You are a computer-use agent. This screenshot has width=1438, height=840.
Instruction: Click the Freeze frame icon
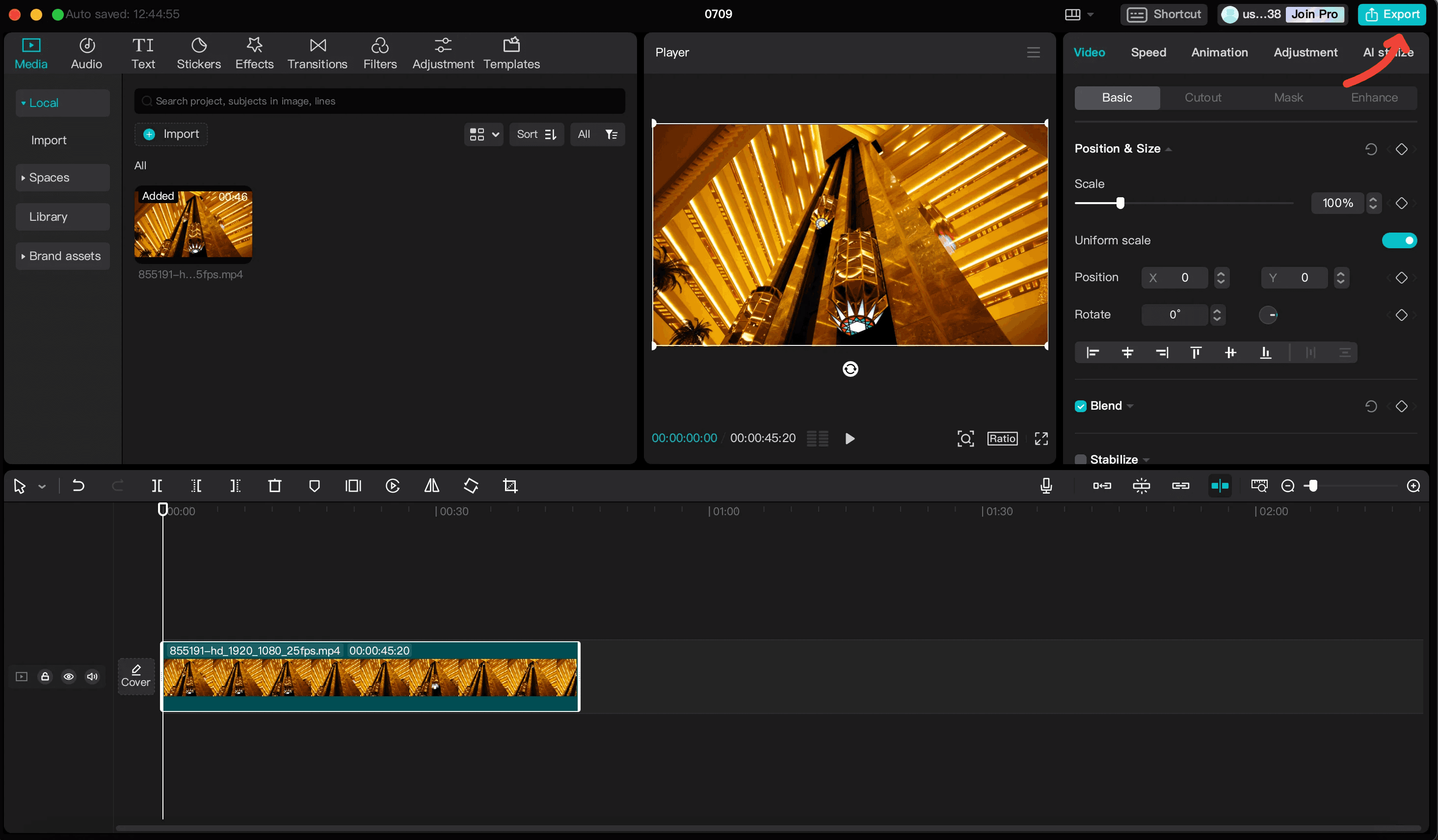tap(353, 486)
